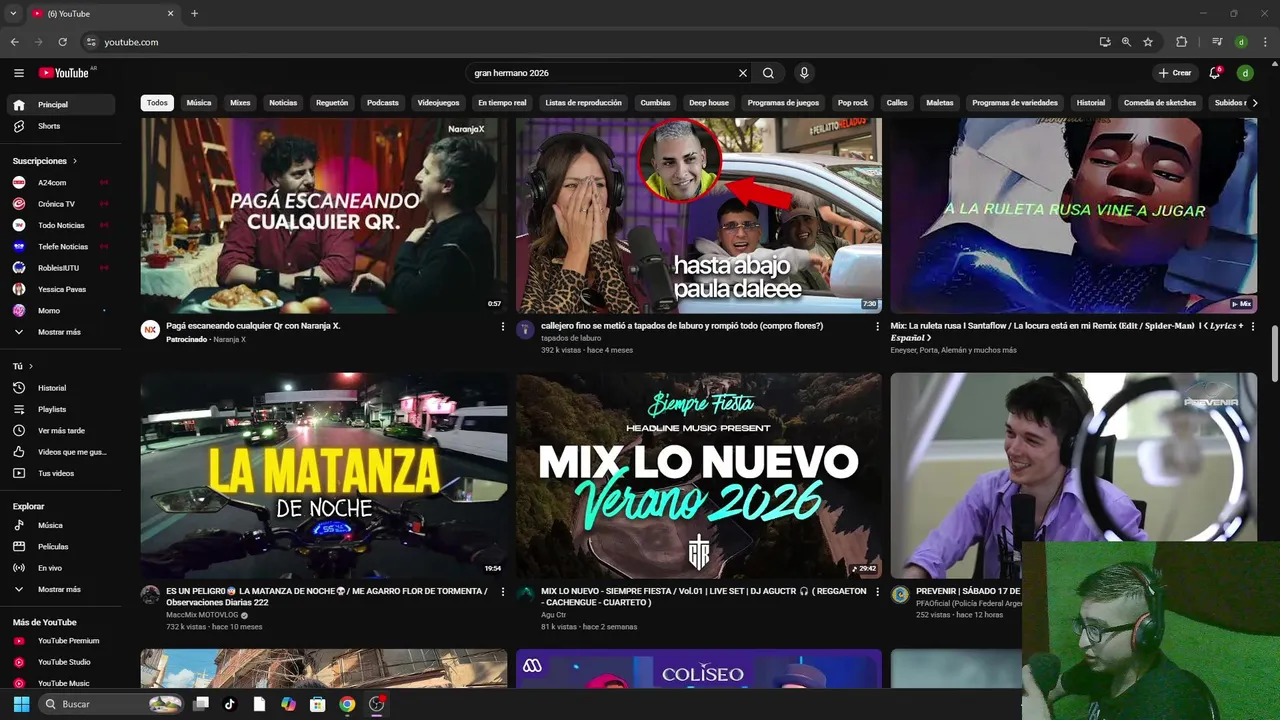Expand Mostrar más under Explorar
The width and height of the screenshot is (1280, 720).
(62, 590)
